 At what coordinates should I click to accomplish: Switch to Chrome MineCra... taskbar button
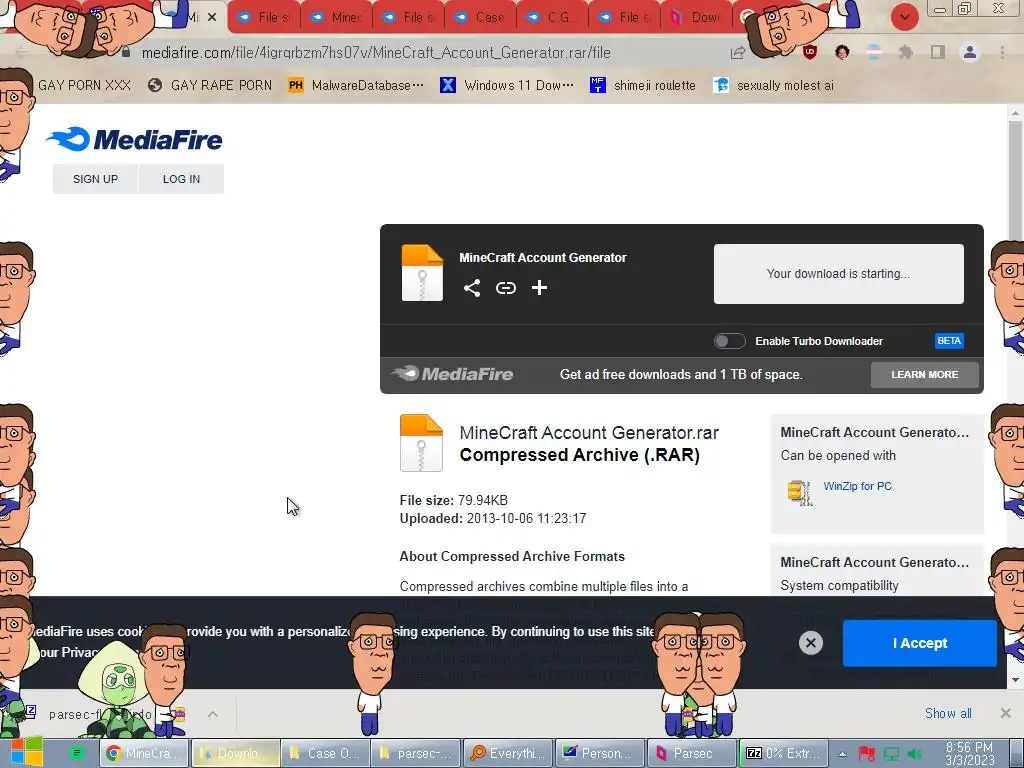coord(144,753)
